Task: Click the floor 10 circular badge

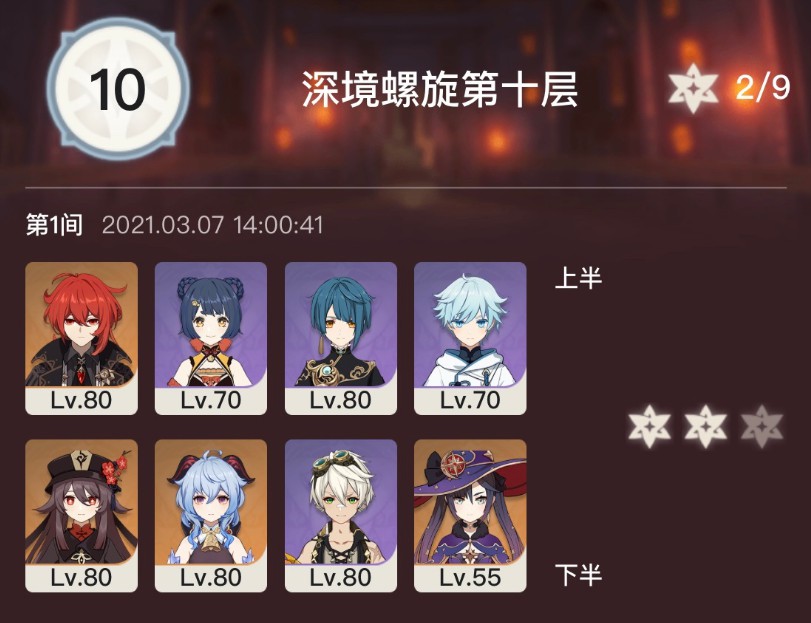Action: pyautogui.click(x=118, y=88)
